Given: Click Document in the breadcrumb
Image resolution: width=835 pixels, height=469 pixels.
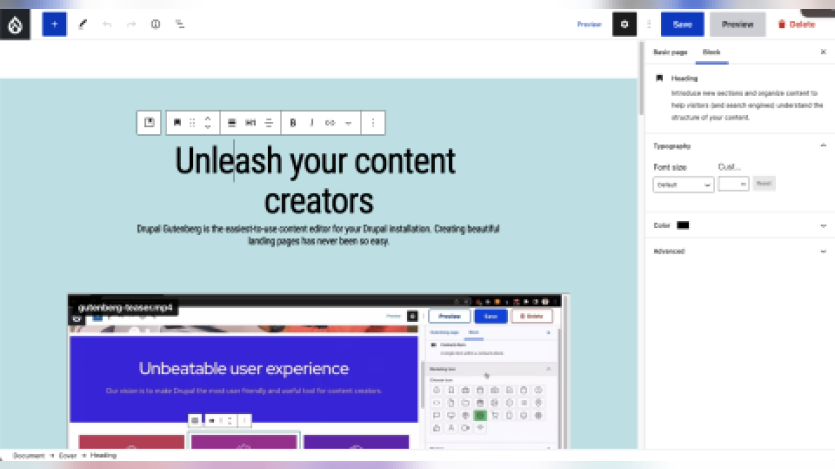Looking at the screenshot, I should 29,456.
